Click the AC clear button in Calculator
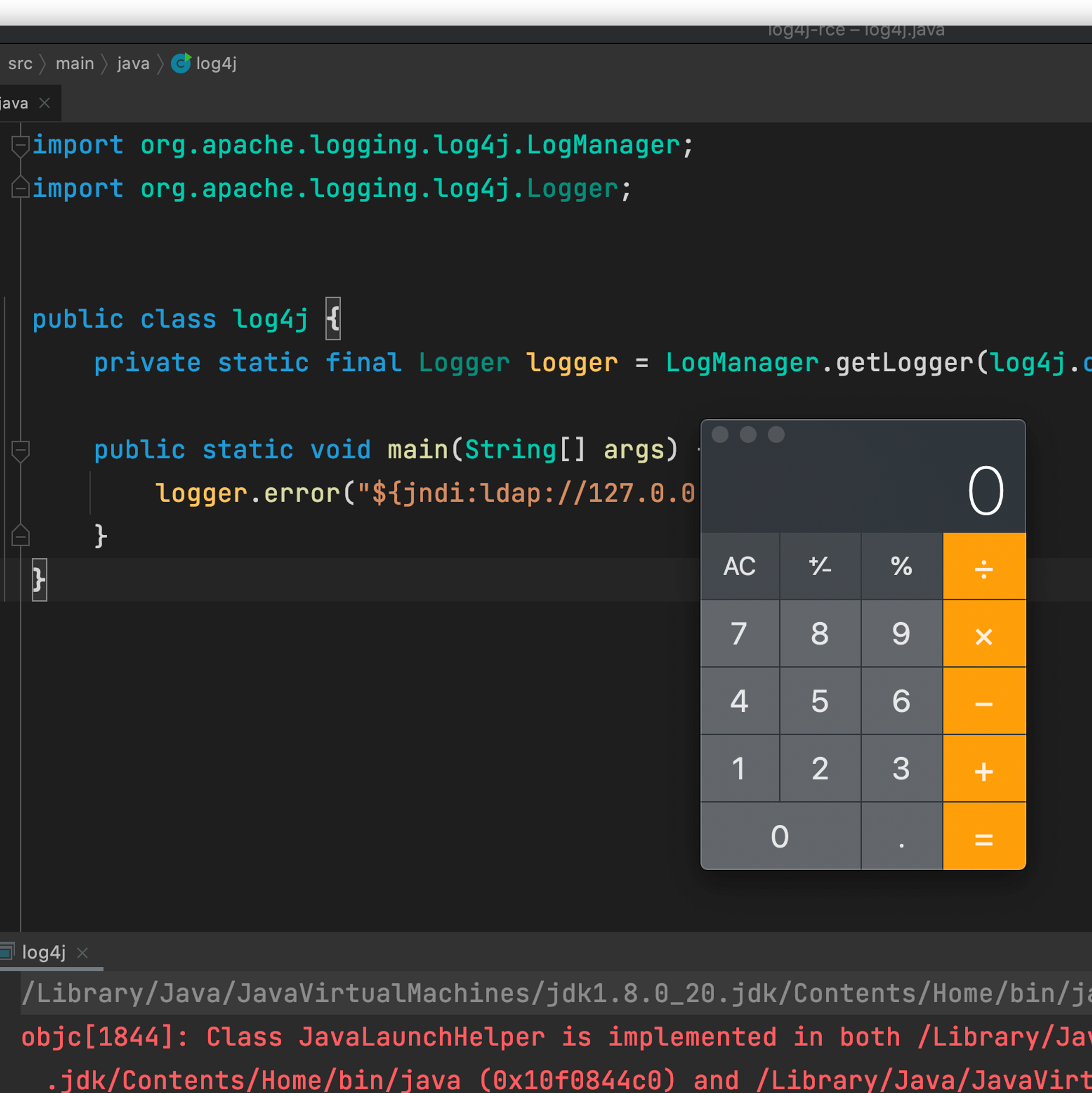The height and width of the screenshot is (1093, 1092). [x=740, y=566]
